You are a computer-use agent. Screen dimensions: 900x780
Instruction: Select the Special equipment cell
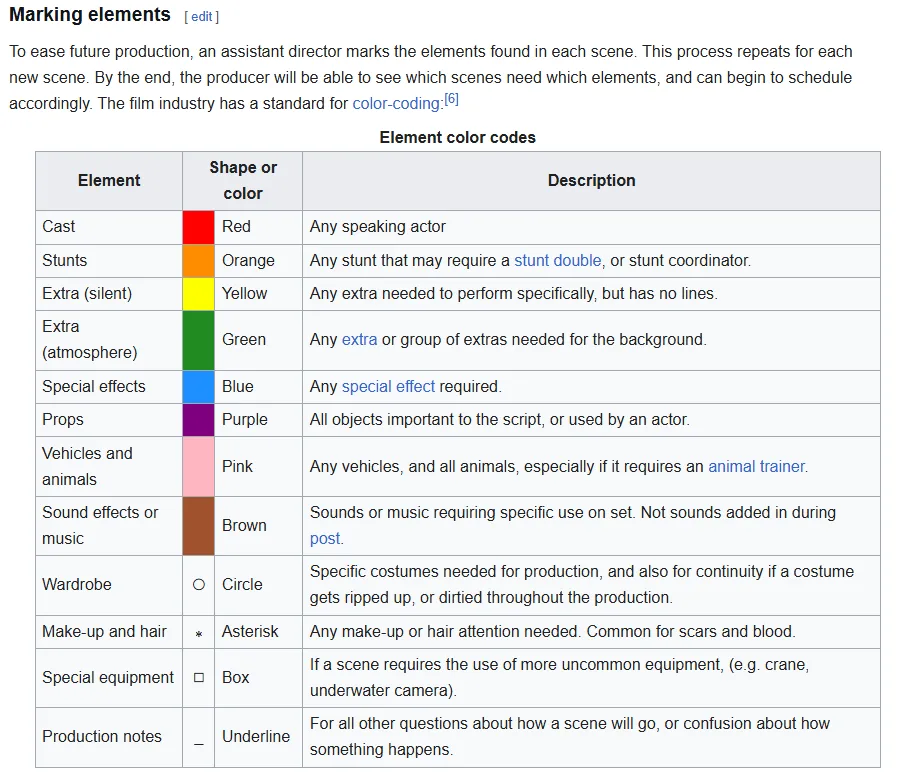pos(109,678)
